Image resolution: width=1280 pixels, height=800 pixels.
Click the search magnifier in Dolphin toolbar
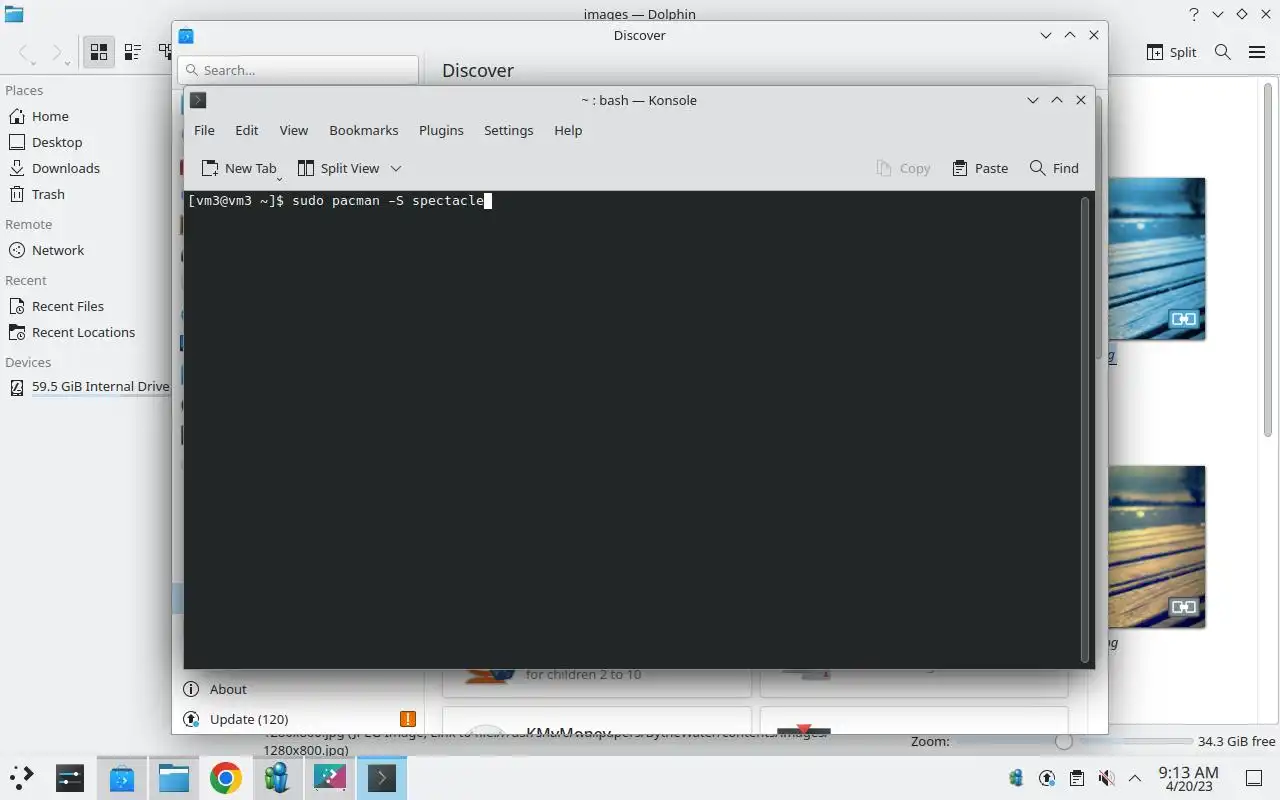(x=1222, y=52)
